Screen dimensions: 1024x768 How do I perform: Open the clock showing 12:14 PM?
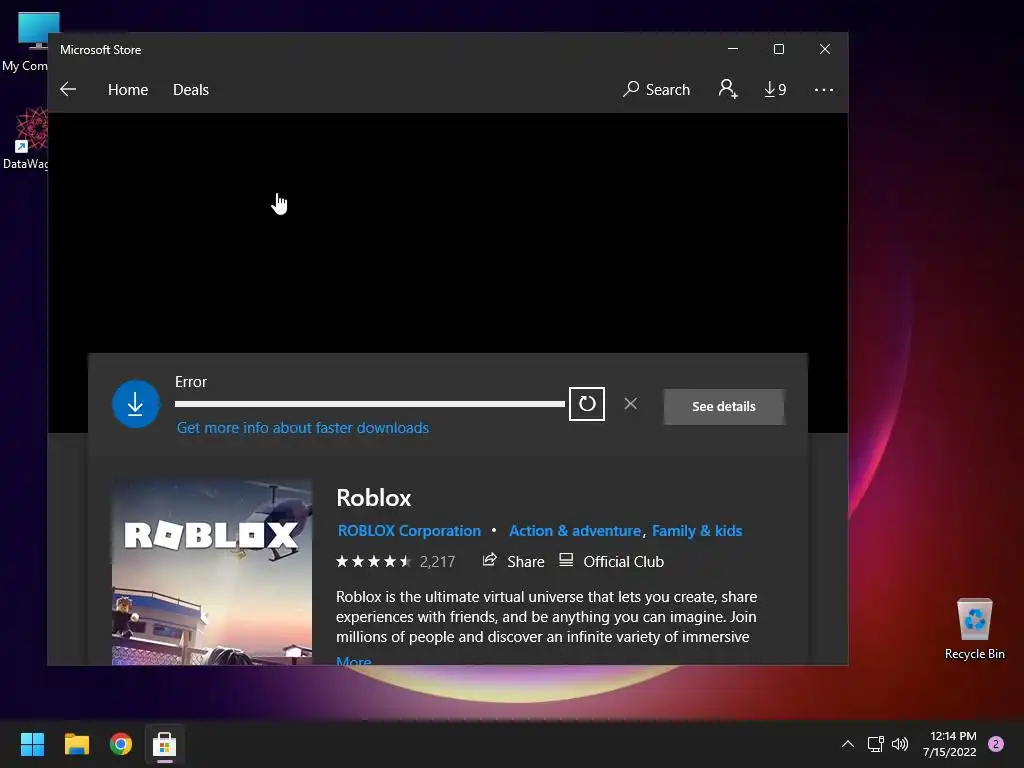tap(950, 744)
